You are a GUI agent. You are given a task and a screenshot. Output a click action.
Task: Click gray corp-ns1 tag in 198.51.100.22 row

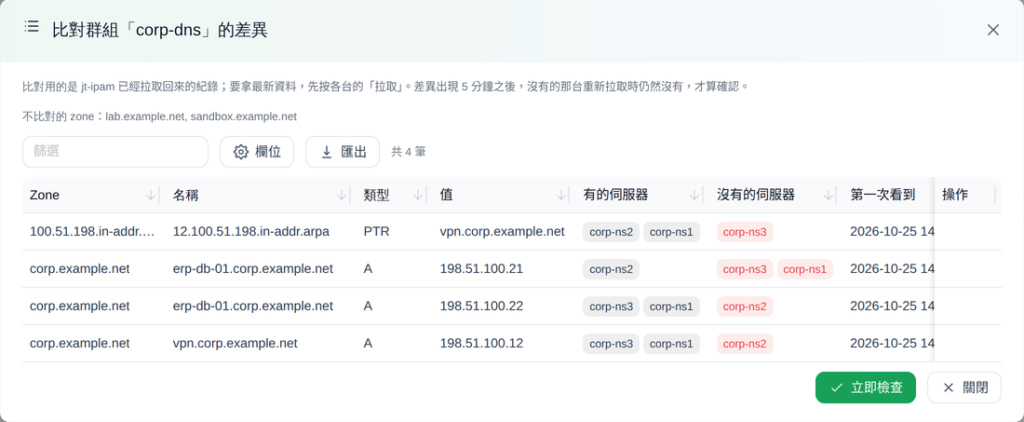671,306
